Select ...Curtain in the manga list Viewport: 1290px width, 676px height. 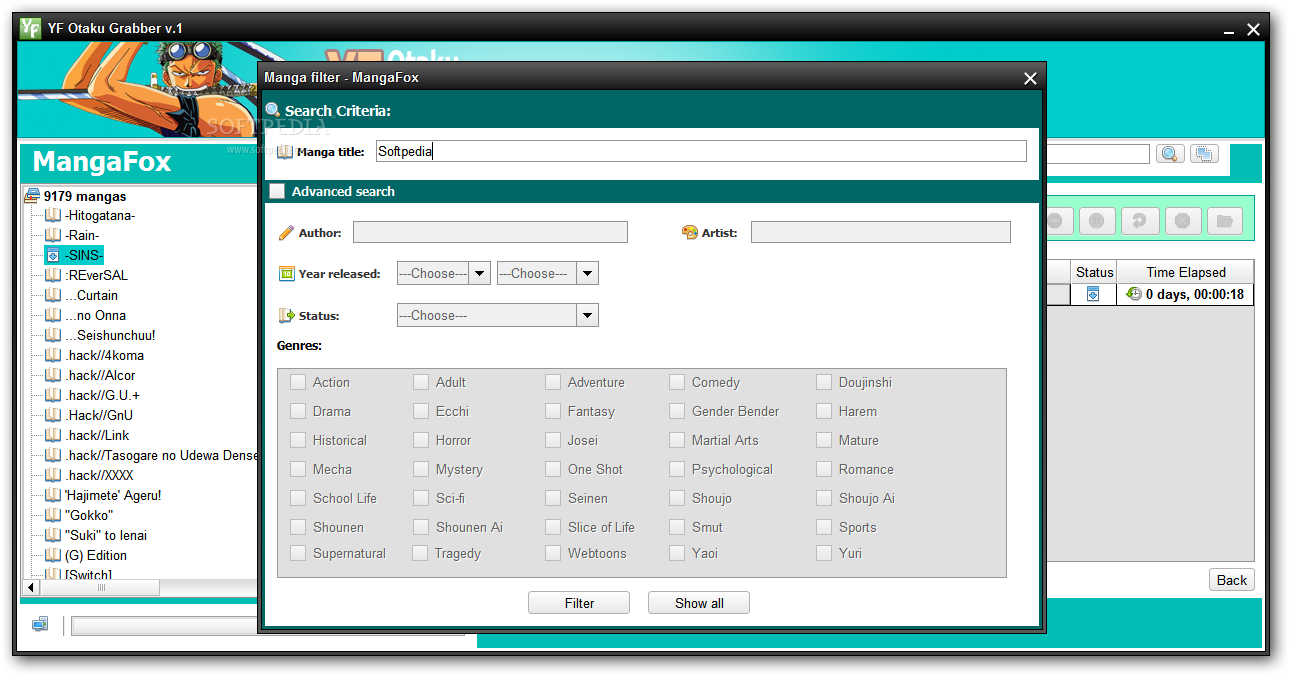click(x=91, y=295)
